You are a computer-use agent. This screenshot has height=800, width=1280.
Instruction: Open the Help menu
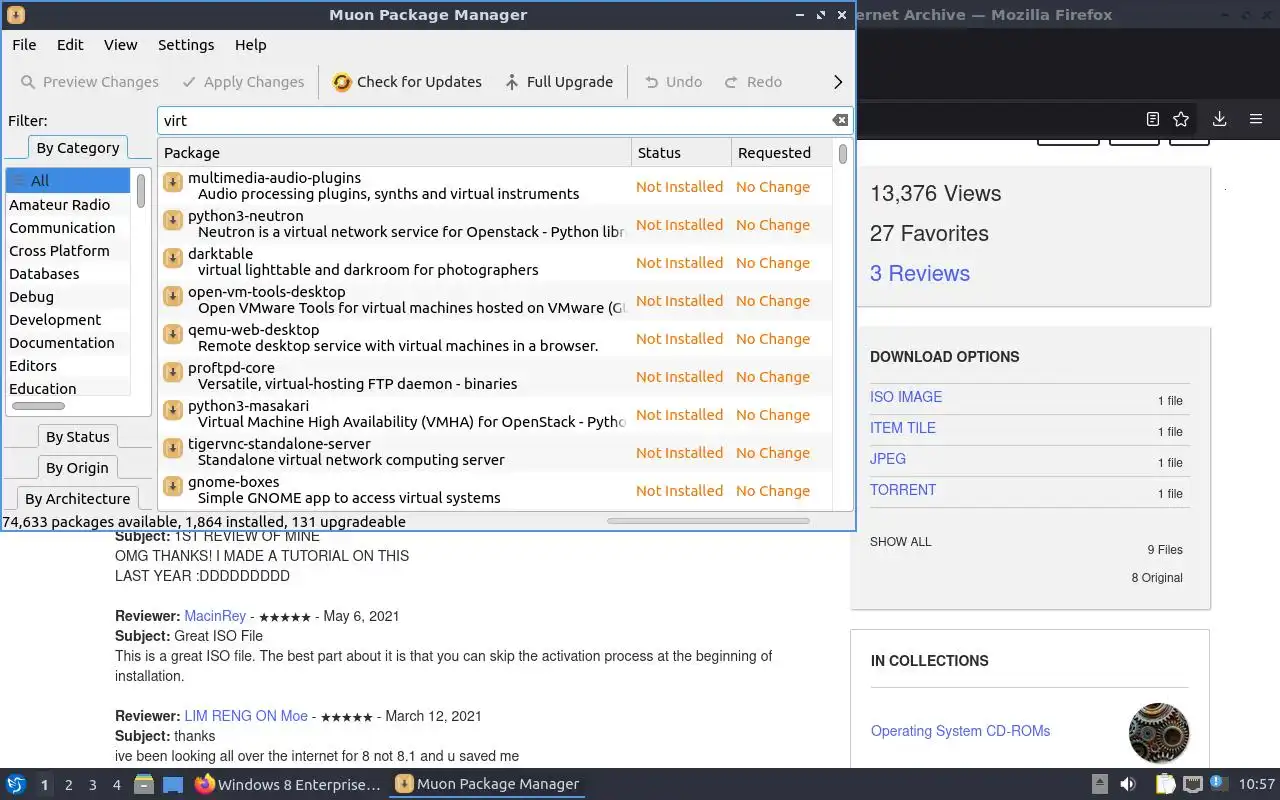point(250,45)
